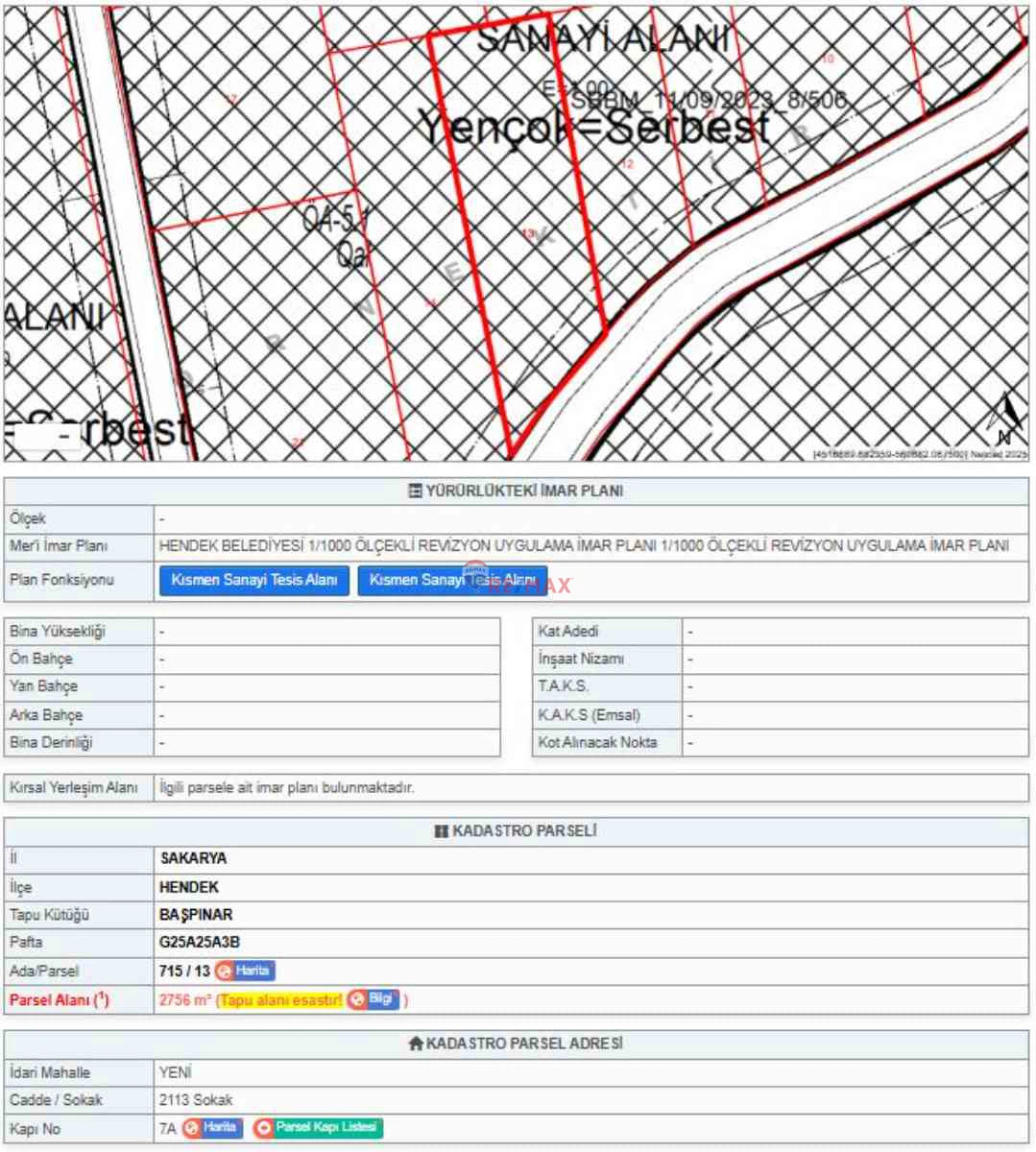This screenshot has height=1152, width=1036.
Task: Click the YENİ İdari Mahalle value
Action: click(176, 1072)
